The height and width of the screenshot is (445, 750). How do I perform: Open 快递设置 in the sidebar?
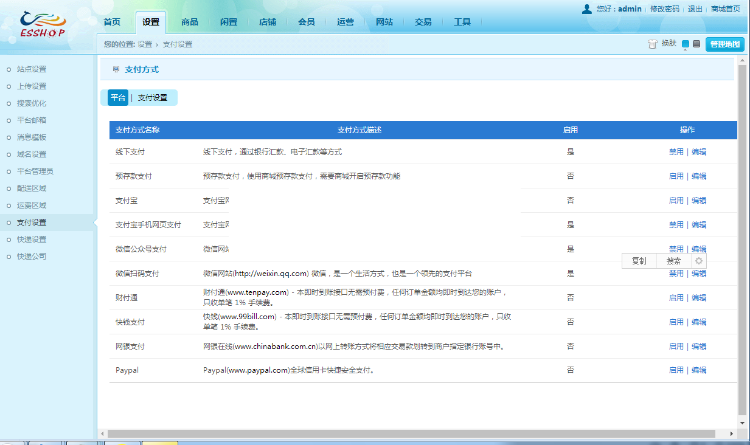click(x=32, y=239)
